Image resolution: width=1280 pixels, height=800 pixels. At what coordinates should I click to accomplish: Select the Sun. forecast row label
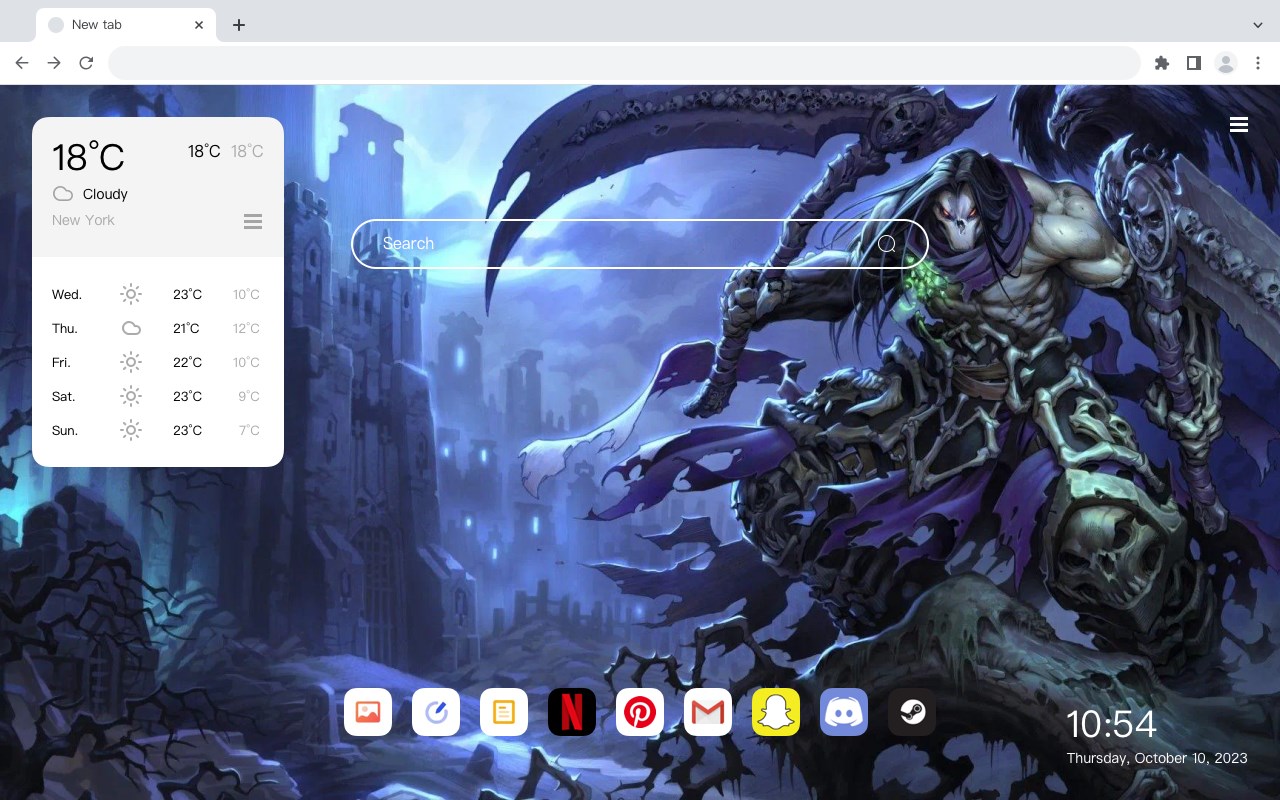tap(65, 430)
